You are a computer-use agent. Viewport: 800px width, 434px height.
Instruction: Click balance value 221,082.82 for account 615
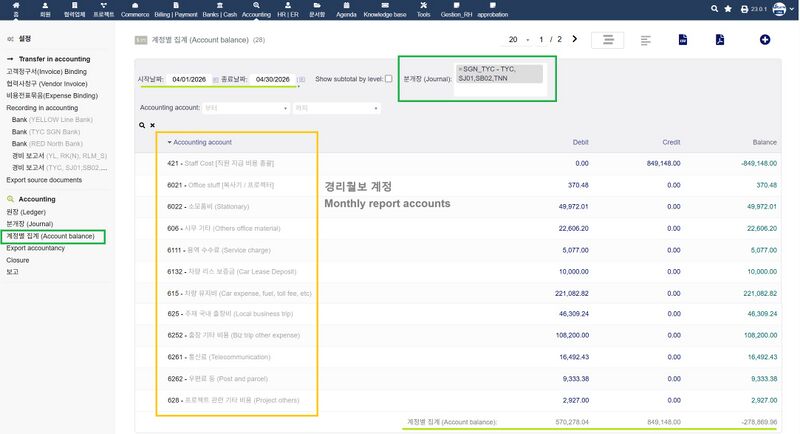coord(760,293)
